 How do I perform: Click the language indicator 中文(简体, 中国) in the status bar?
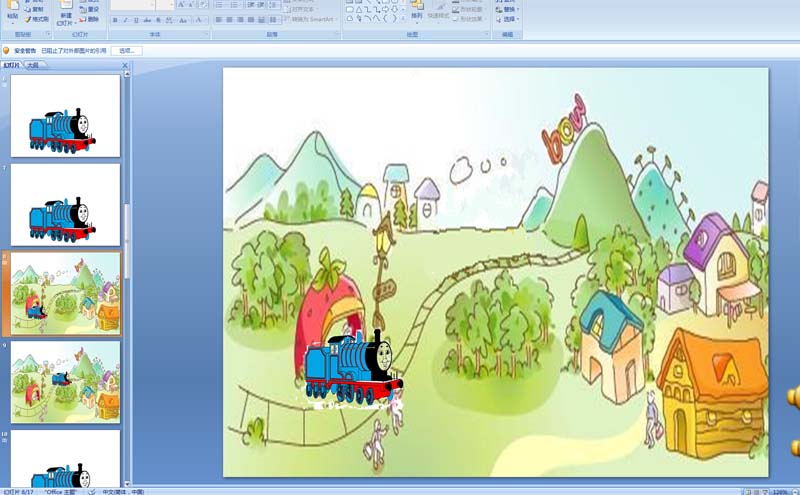(x=123, y=492)
